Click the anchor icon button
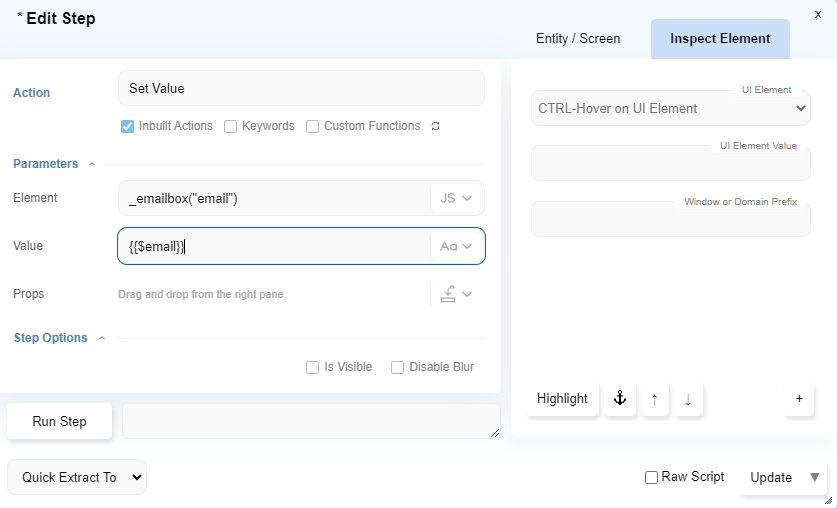Viewport: 837px width, 508px height. pos(620,398)
